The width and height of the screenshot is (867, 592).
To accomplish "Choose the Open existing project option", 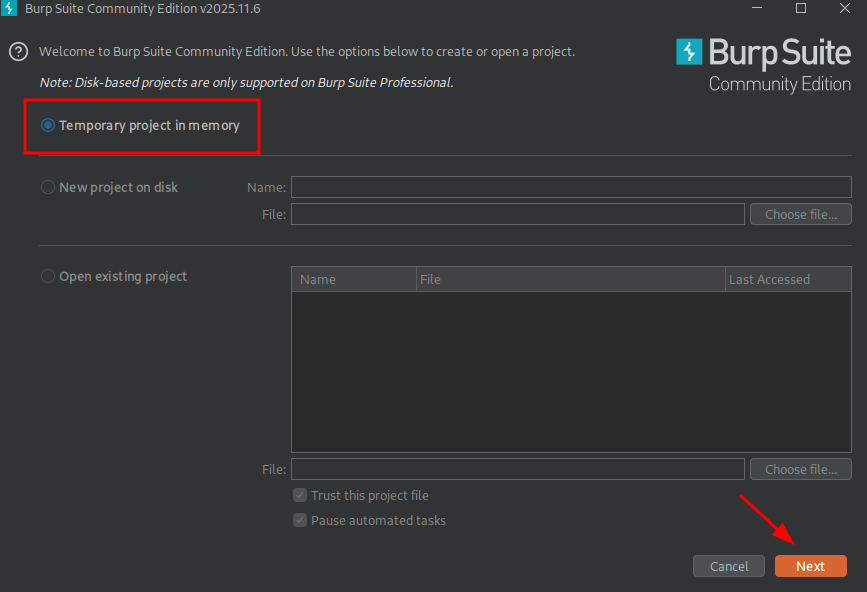I will tap(46, 276).
